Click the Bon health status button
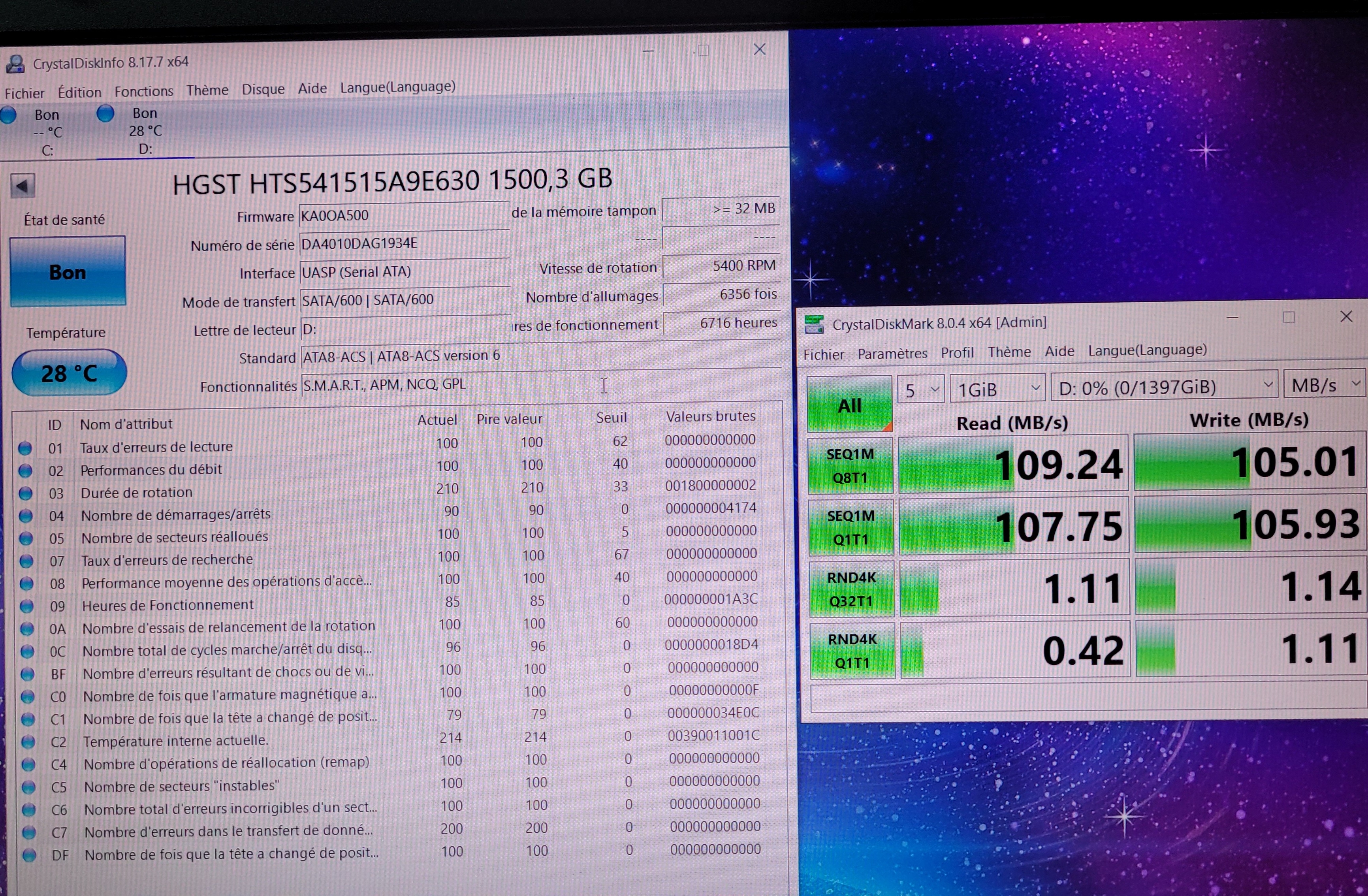This screenshot has height=896, width=1368. click(68, 271)
